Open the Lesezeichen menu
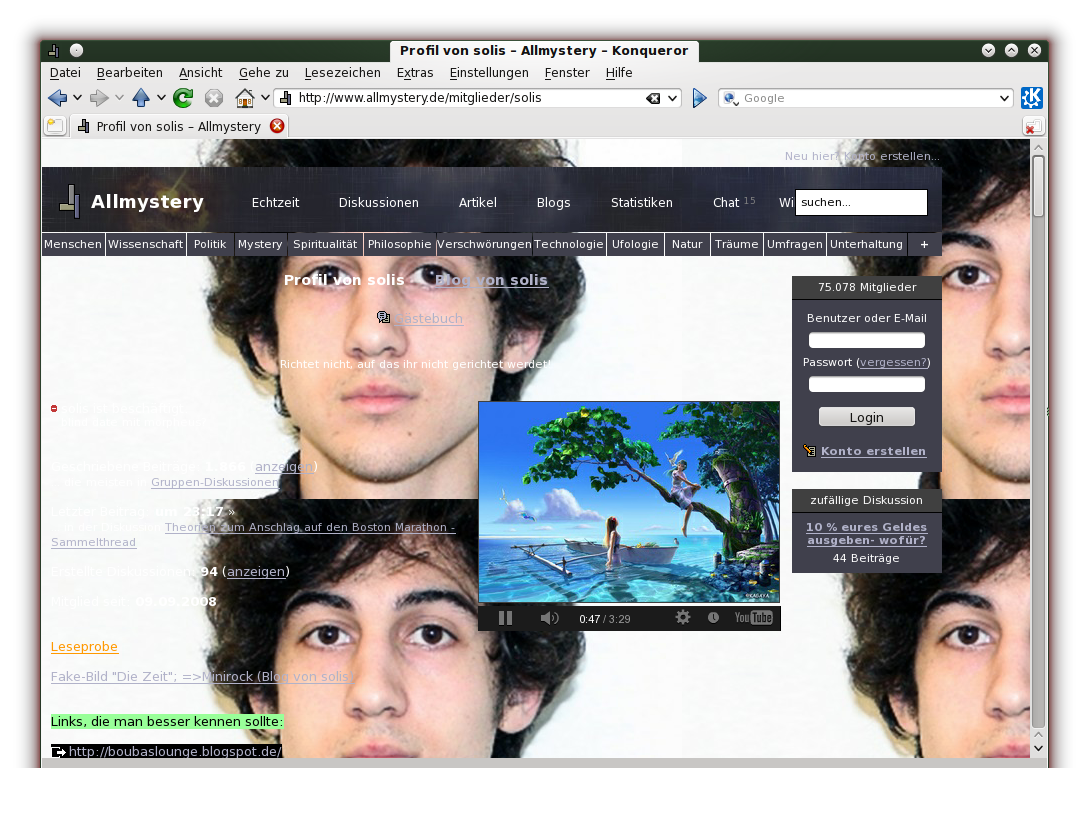Screen dimensions: 1089x823 (342, 72)
